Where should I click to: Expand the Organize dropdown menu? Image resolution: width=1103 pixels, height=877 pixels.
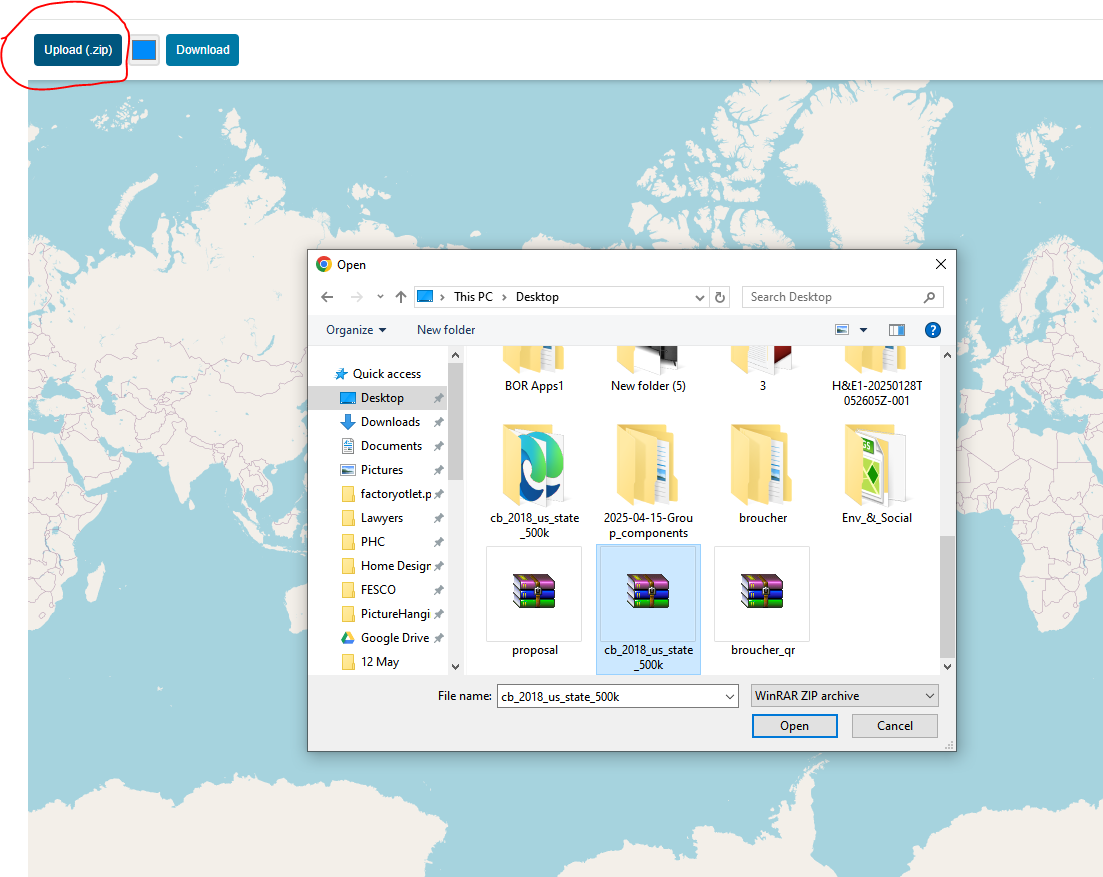pos(354,329)
